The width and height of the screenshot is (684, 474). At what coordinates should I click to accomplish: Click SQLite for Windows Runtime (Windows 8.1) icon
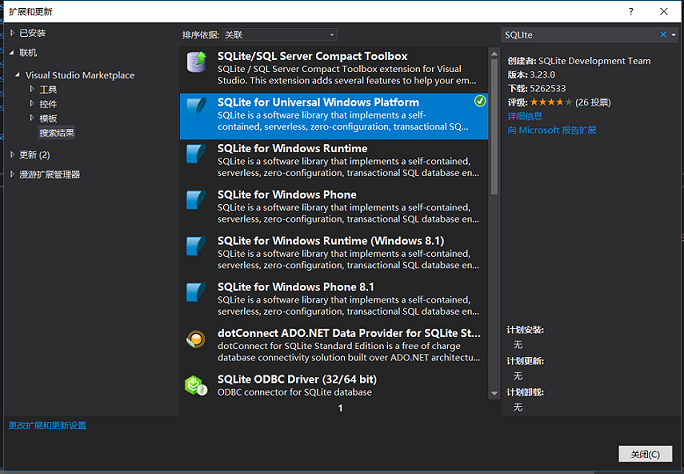(196, 246)
